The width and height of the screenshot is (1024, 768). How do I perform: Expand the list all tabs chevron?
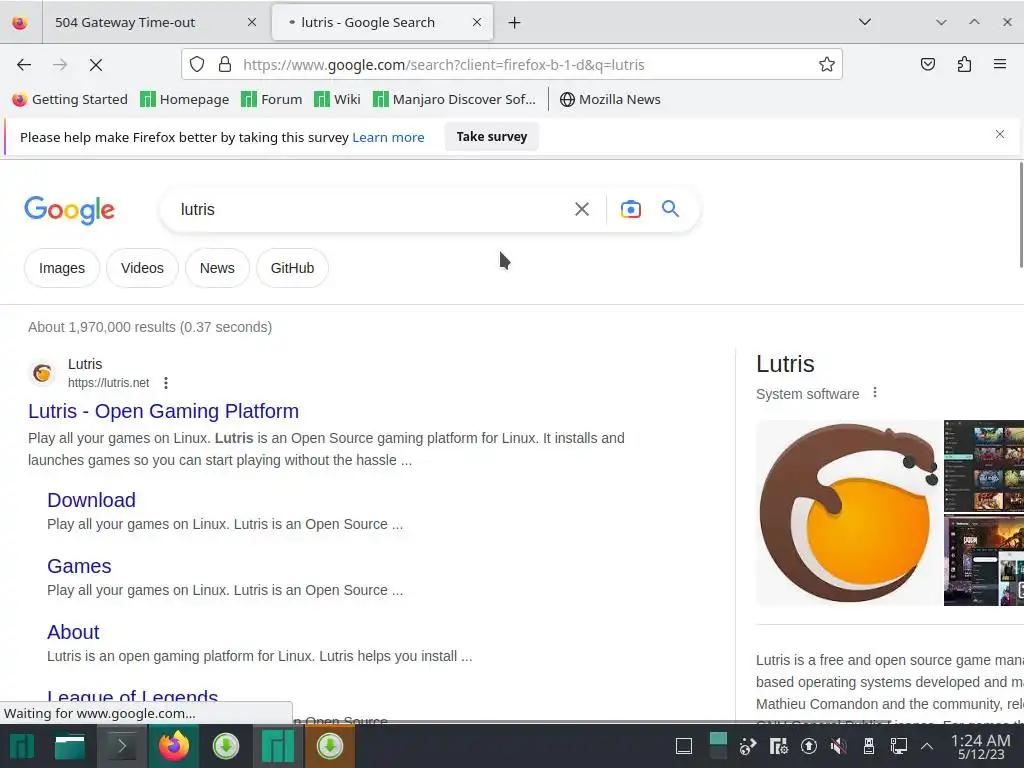[865, 22]
